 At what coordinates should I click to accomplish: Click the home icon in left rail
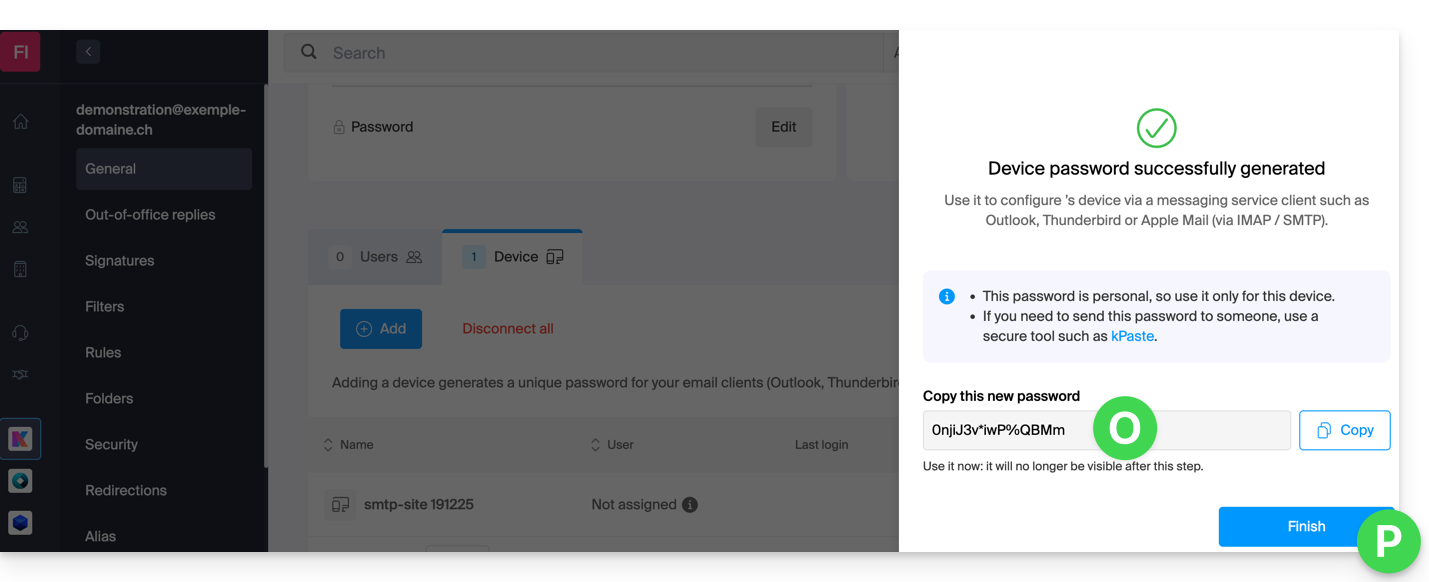pyautogui.click(x=20, y=122)
